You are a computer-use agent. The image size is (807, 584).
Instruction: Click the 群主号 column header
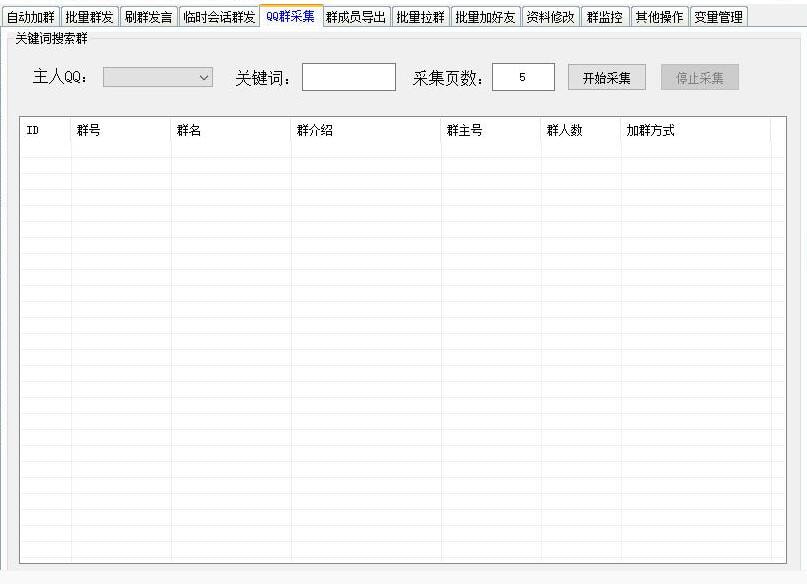pyautogui.click(x=491, y=130)
